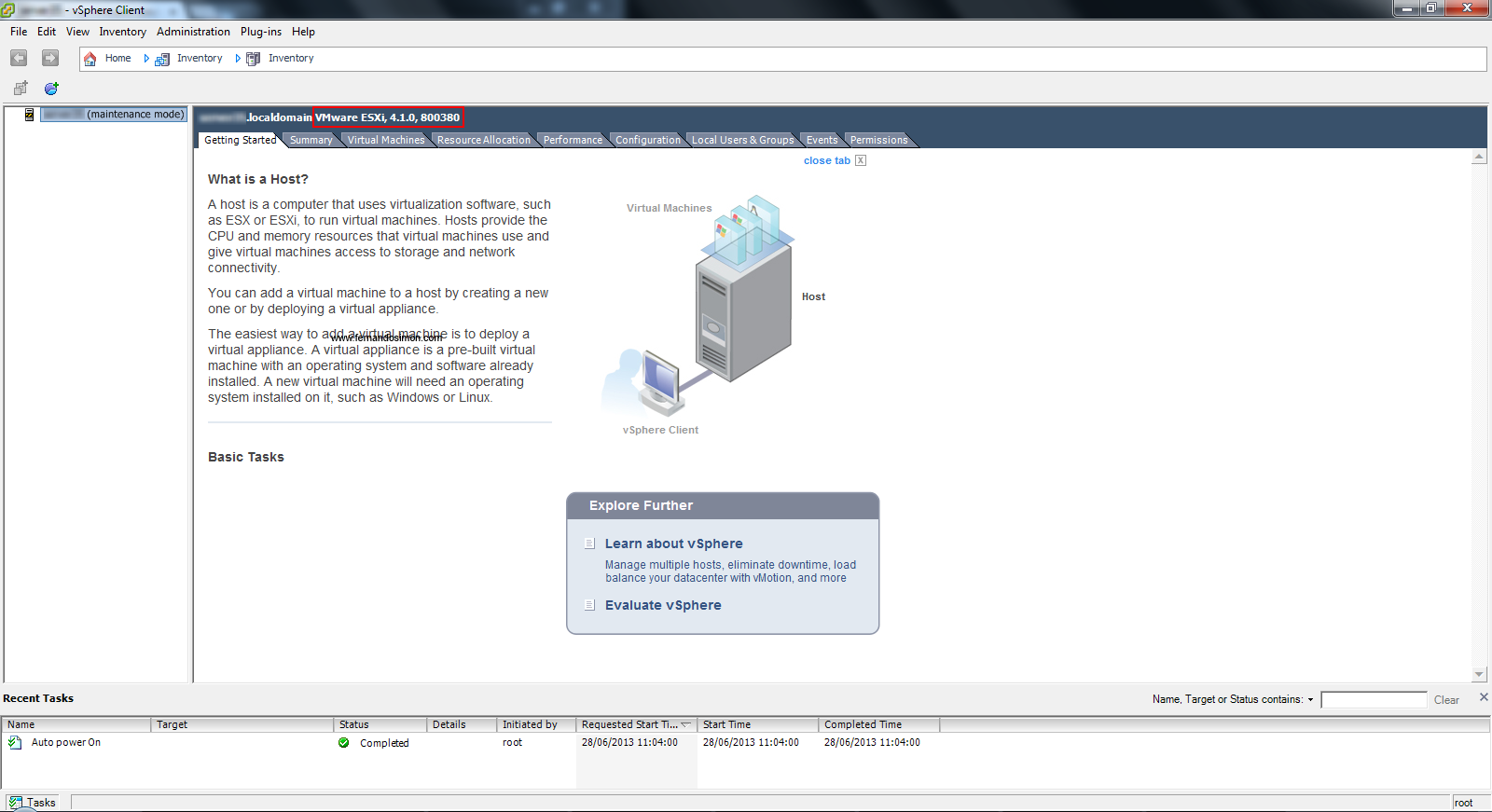Sort tasks by Details column header
The height and width of the screenshot is (812, 1492).
[462, 724]
